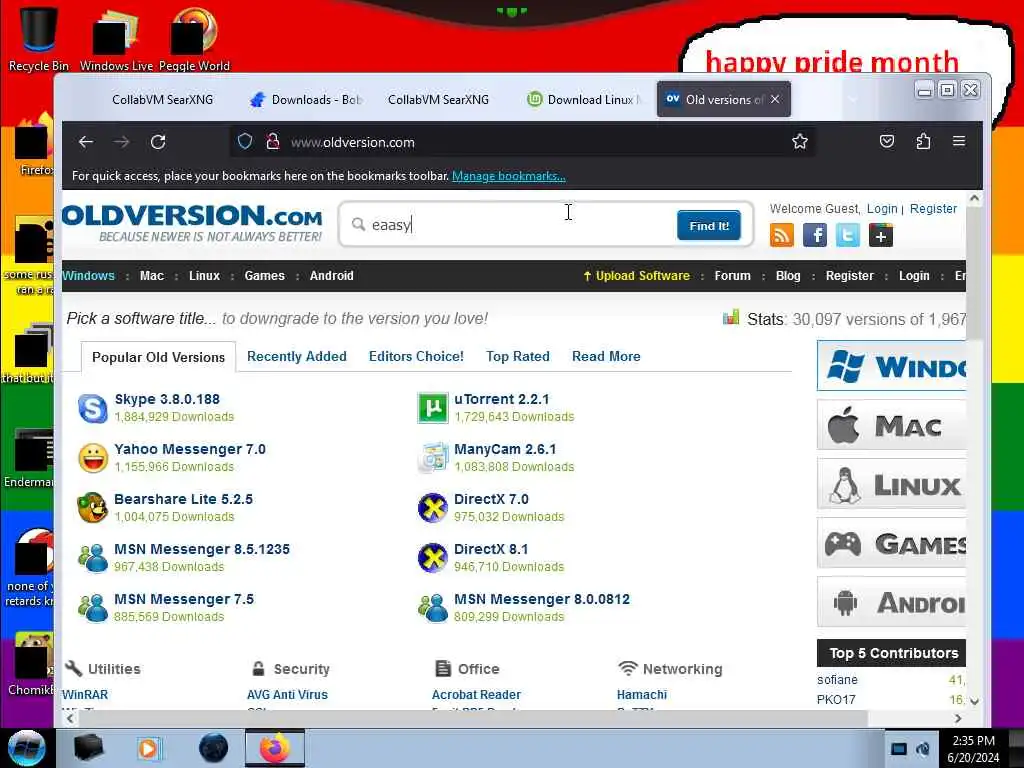Image resolution: width=1024 pixels, height=768 pixels.
Task: Select the Recently Added tab
Action: [x=296, y=356]
